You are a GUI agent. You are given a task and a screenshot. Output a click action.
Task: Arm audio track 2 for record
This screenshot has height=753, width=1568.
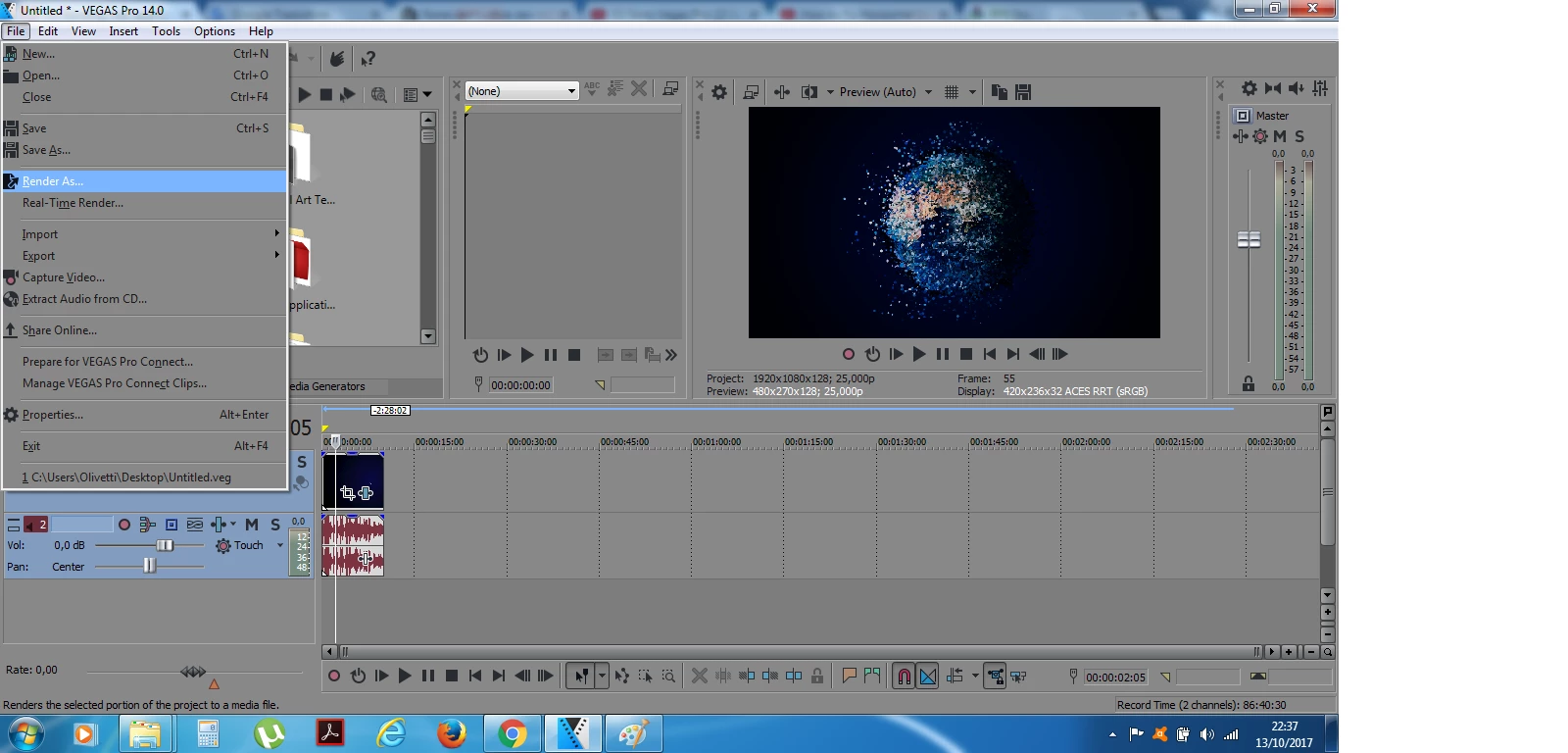coord(124,525)
